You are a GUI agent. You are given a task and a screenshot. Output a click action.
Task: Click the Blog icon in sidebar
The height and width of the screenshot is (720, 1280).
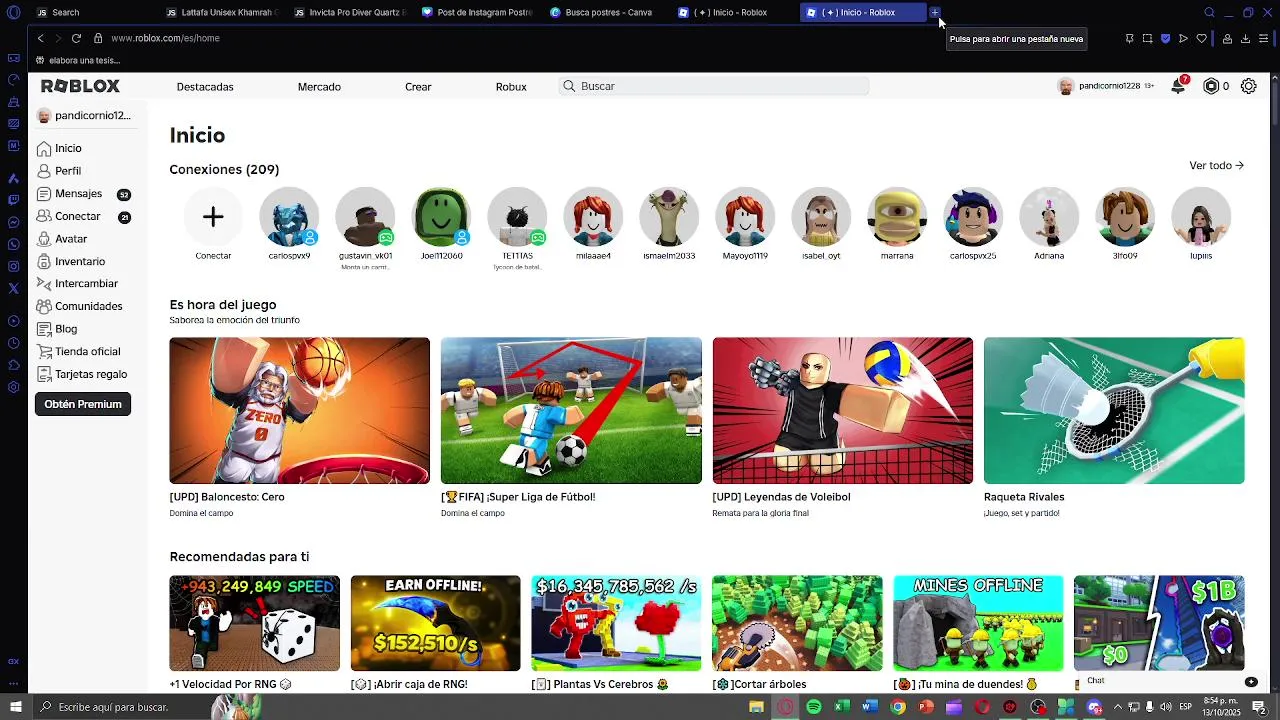[x=44, y=329]
